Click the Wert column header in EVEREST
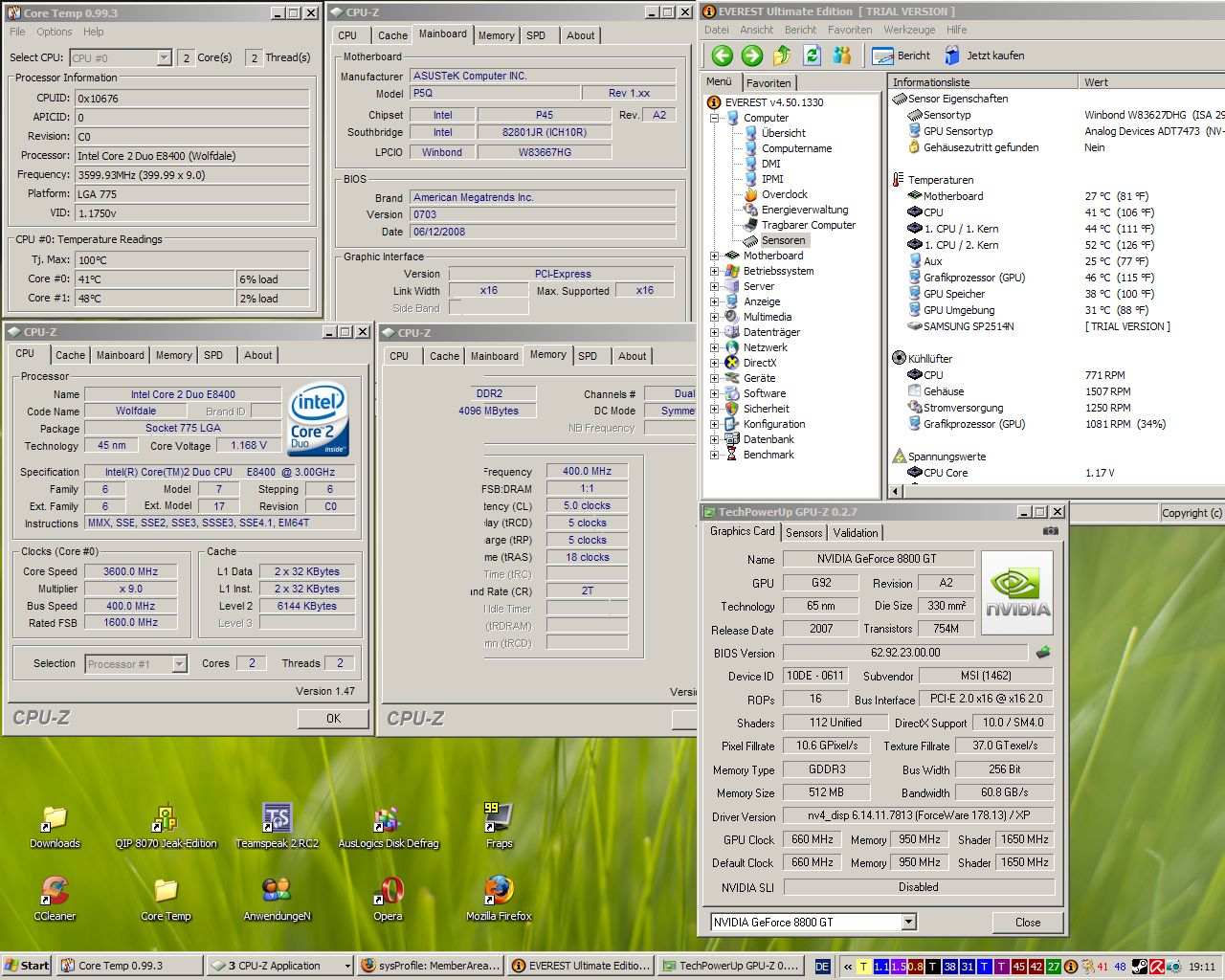Screen dimensions: 1225x980 pos(1152,82)
